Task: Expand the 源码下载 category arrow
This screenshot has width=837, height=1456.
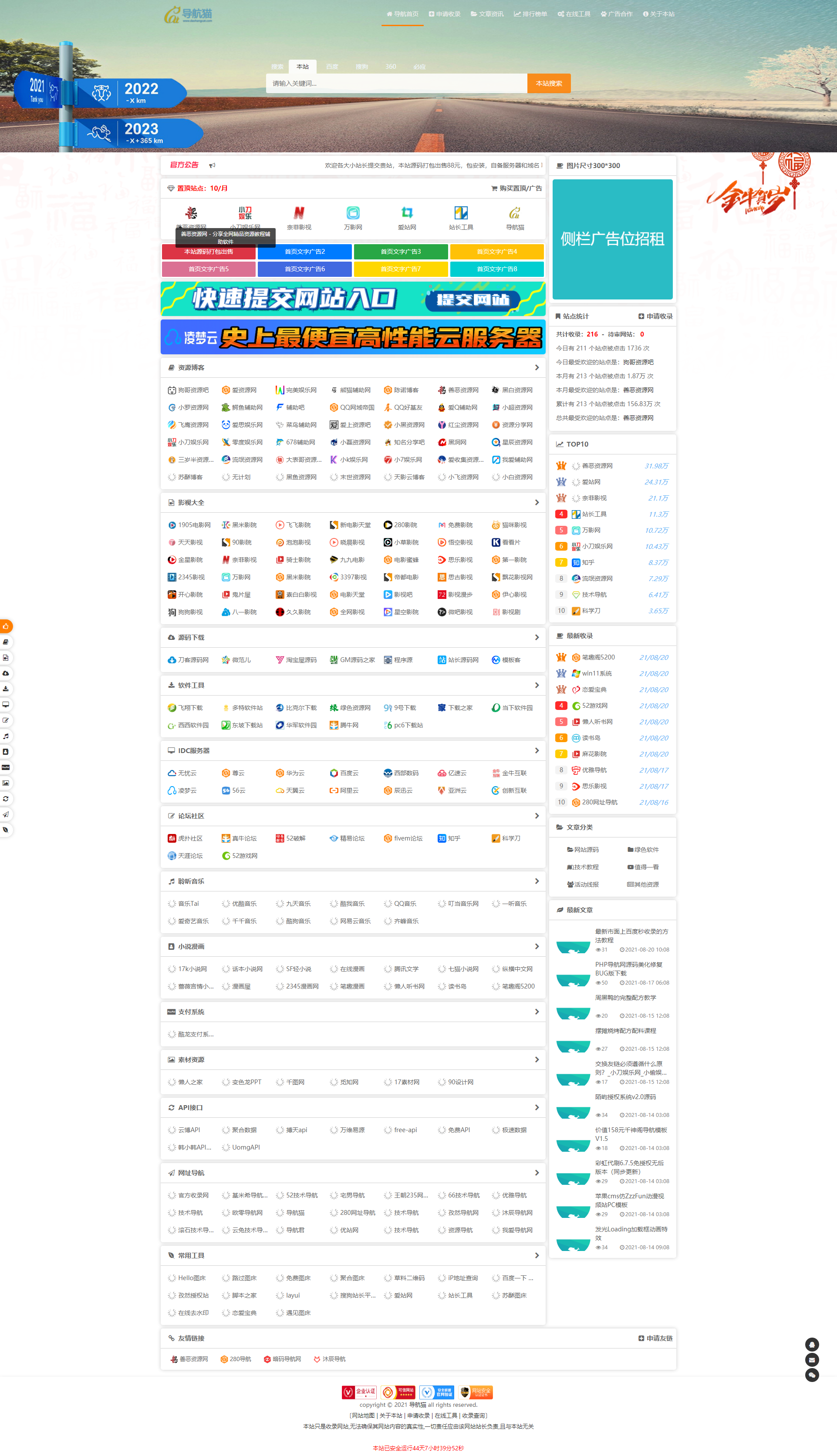Action: pos(537,638)
